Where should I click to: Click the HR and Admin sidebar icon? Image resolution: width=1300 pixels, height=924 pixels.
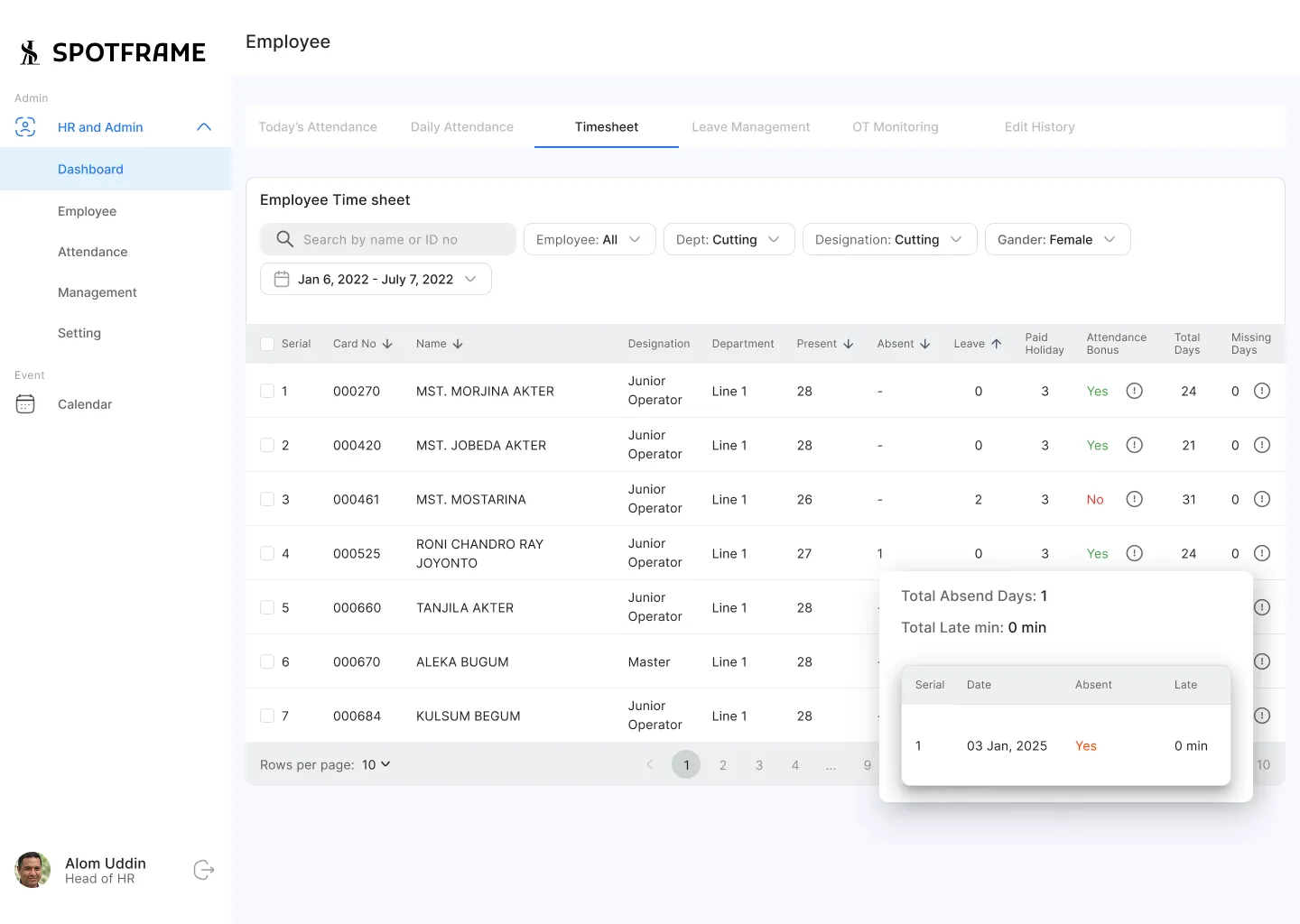(x=25, y=127)
